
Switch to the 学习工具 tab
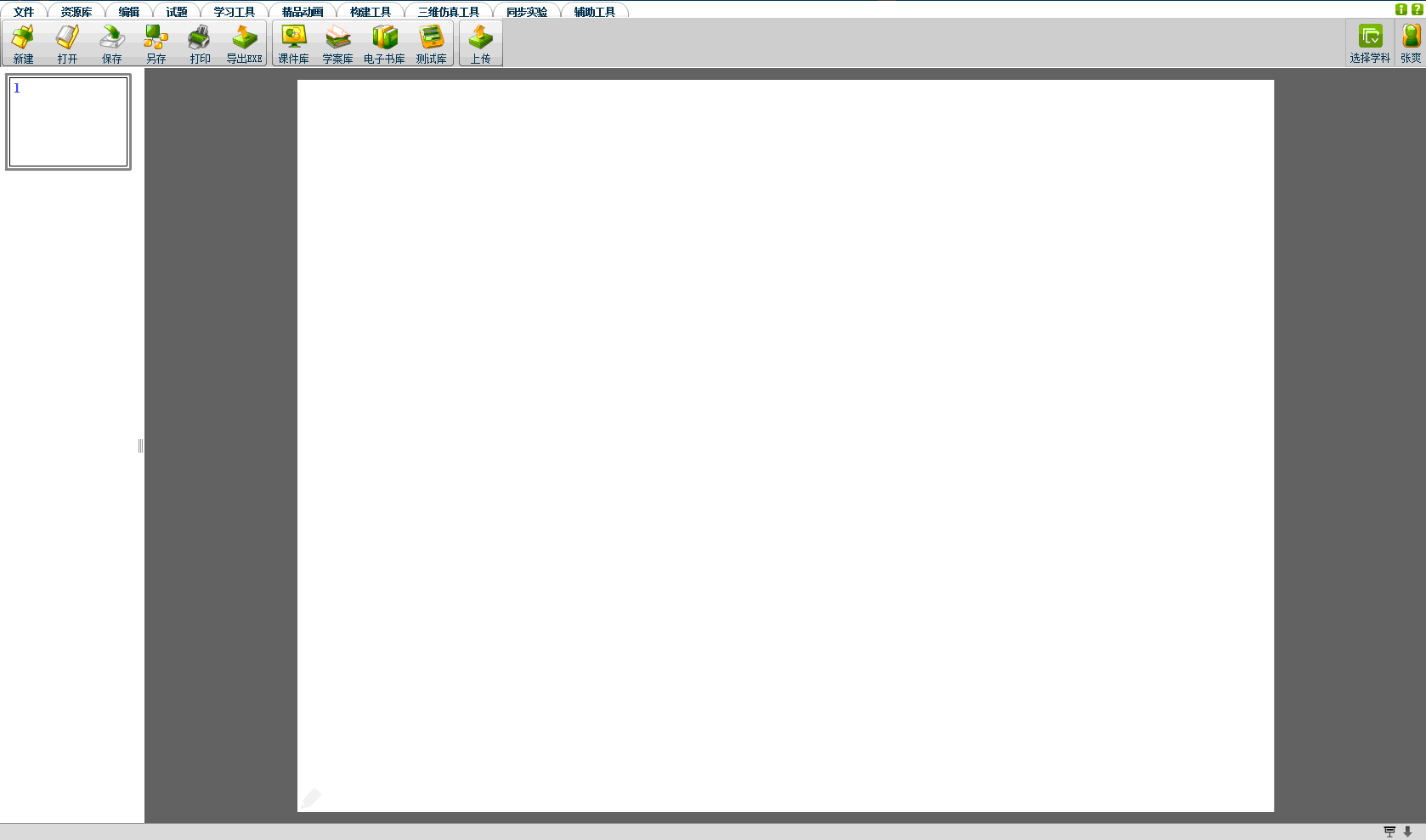[234, 12]
